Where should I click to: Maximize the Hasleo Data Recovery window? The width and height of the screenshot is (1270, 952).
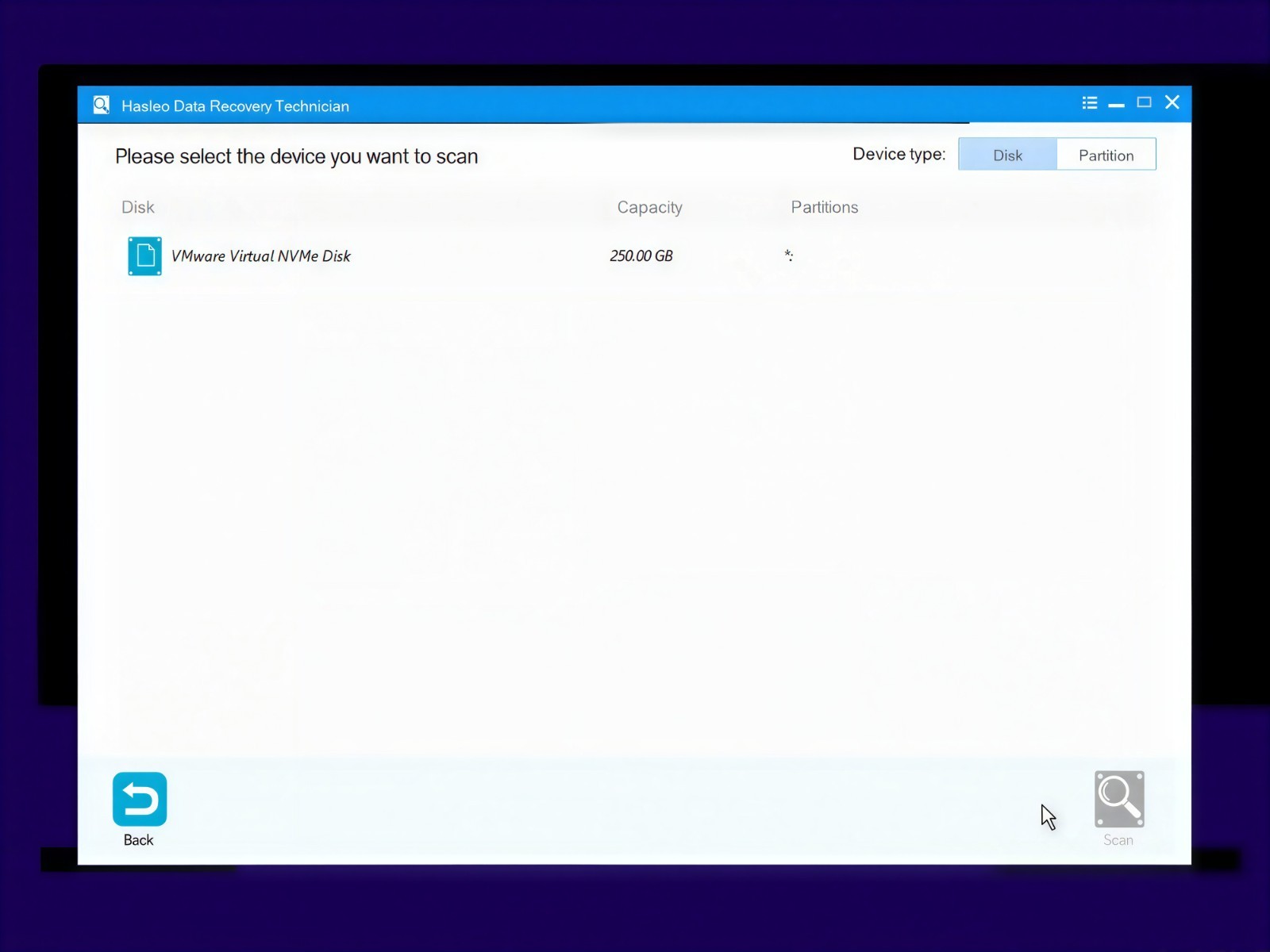(1144, 102)
